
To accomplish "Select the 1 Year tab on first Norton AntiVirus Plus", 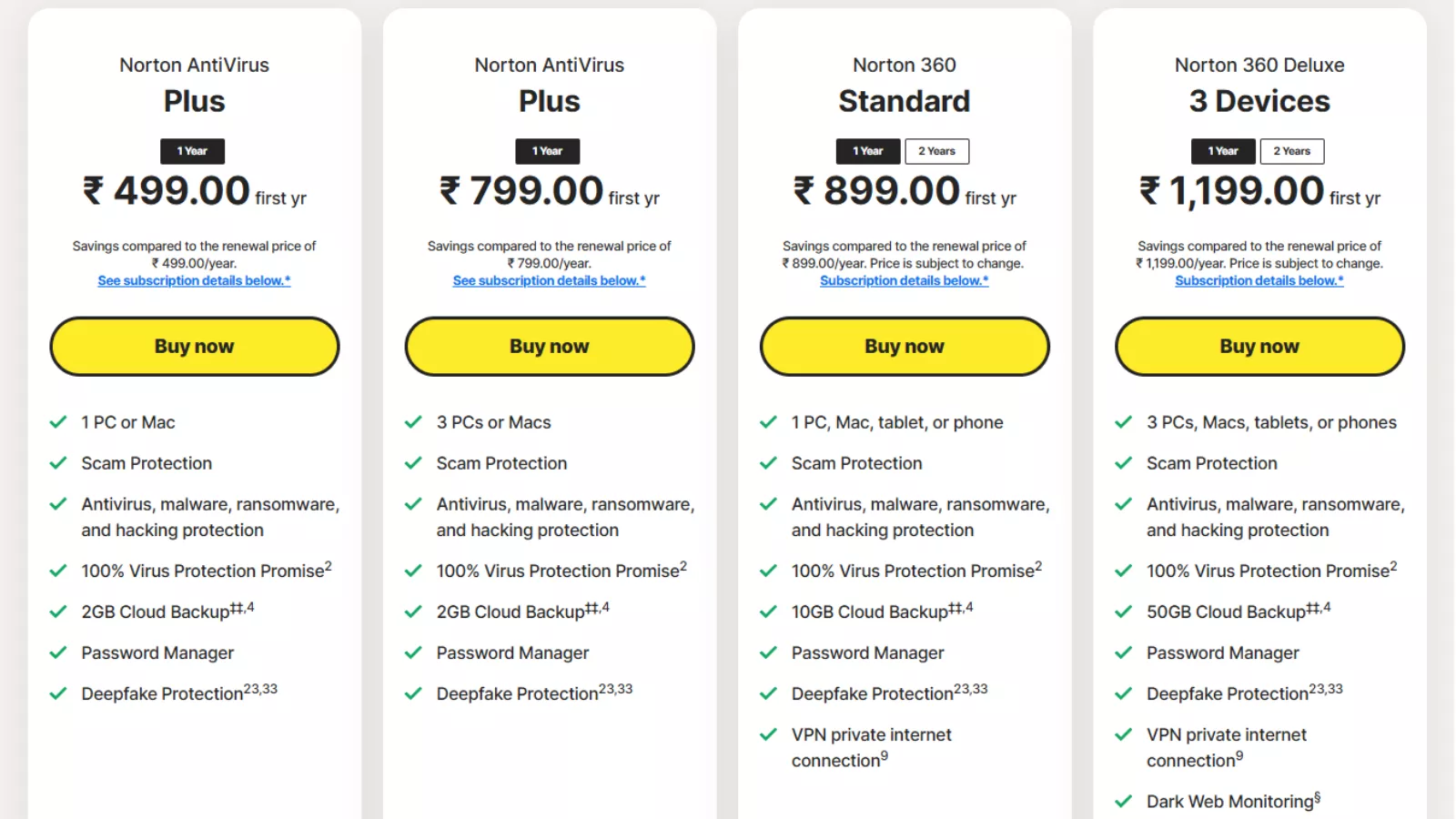I will (192, 151).
